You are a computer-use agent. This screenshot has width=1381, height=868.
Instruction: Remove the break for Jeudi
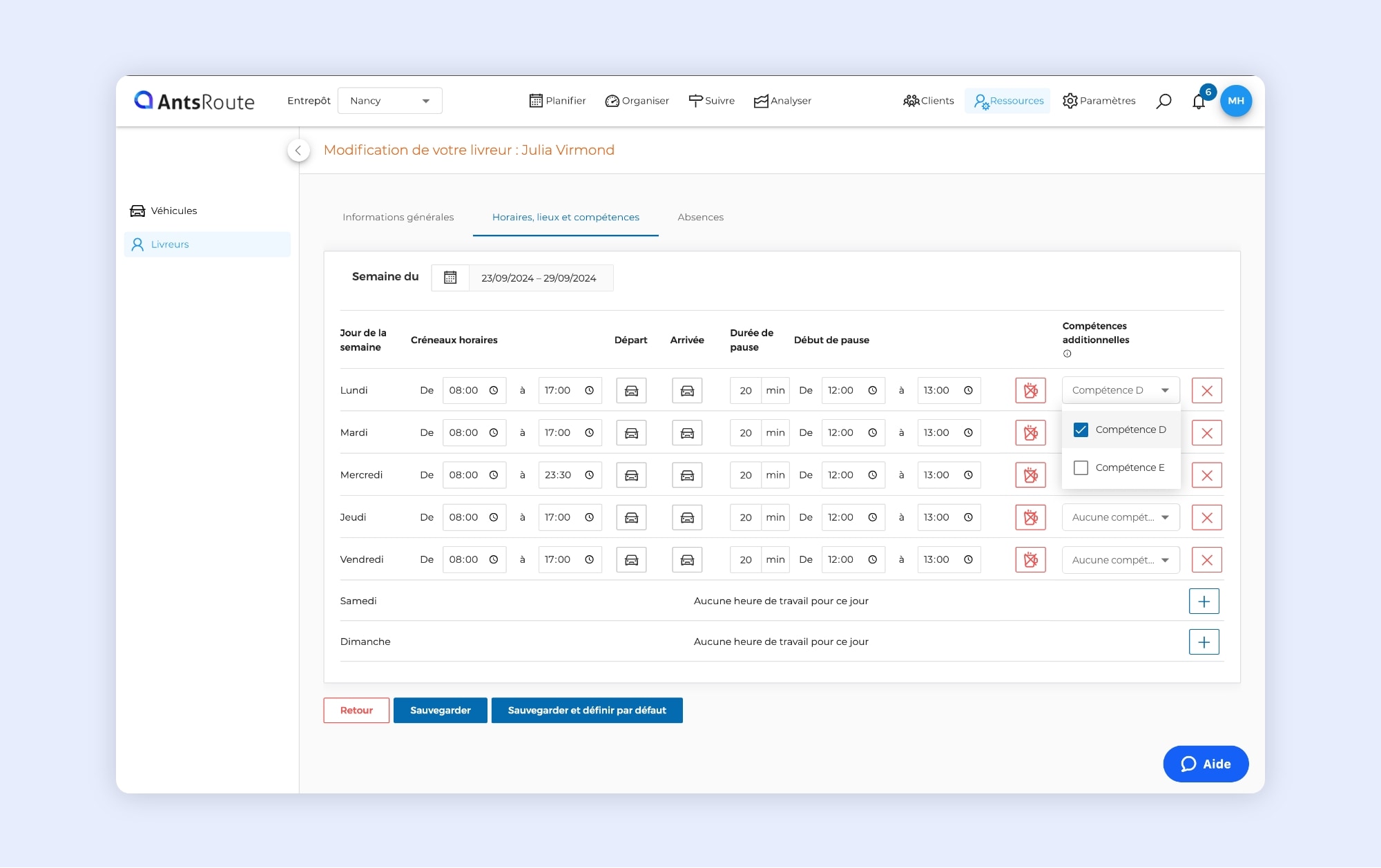pyautogui.click(x=1030, y=517)
